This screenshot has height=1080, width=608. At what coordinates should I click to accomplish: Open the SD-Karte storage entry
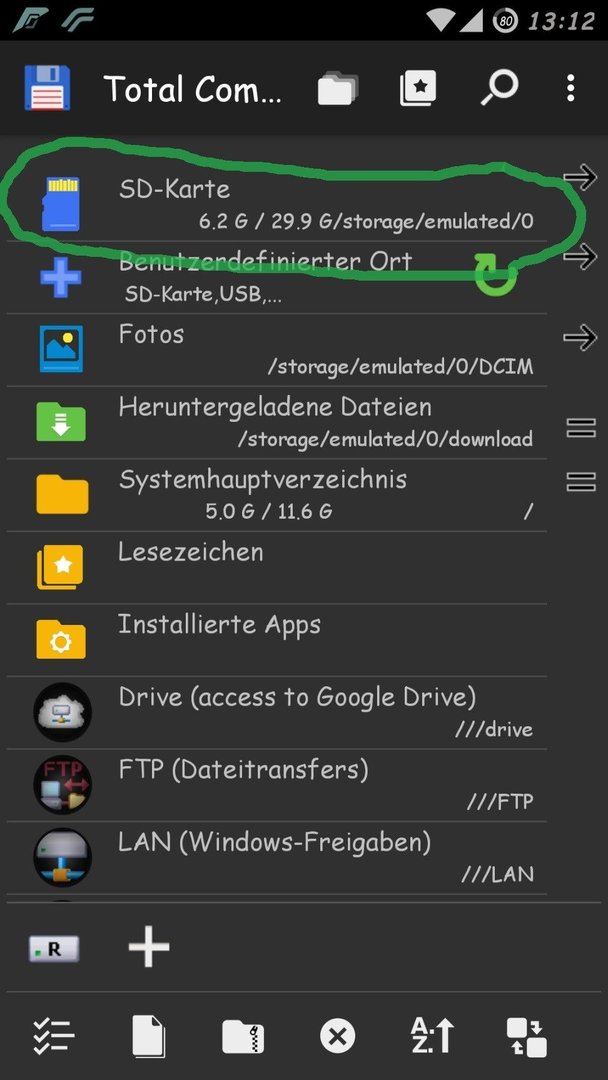coord(277,205)
